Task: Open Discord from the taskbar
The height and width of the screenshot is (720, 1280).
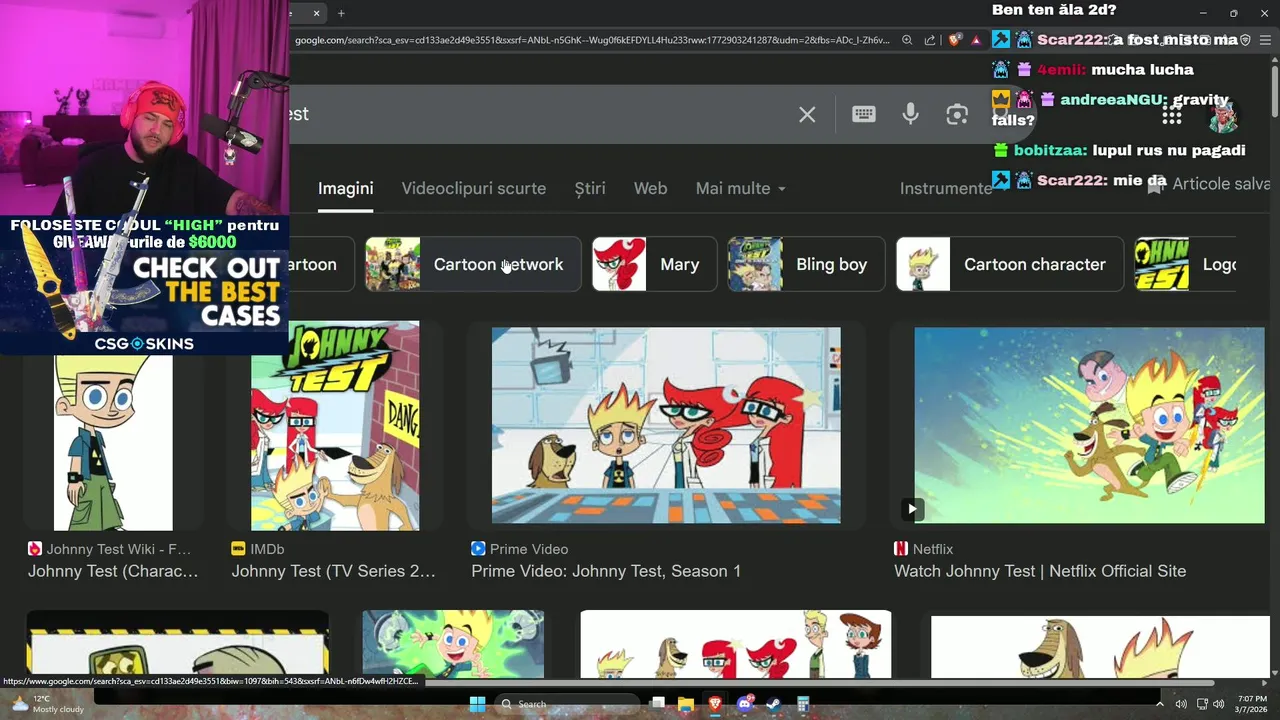Action: (x=744, y=704)
